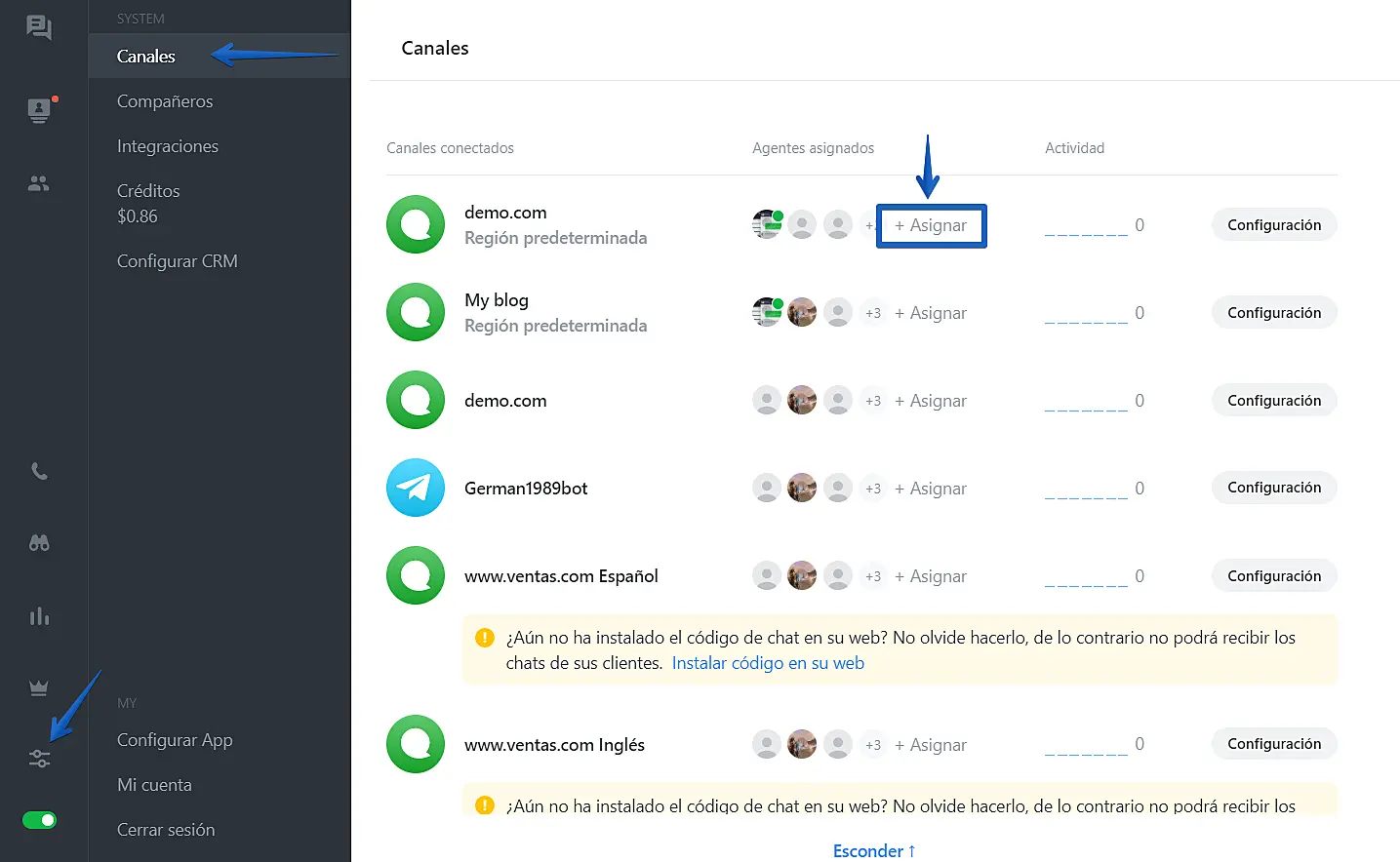This screenshot has height=862, width=1400.
Task: Open Configuración for demo.com without region subtitle
Action: click(1274, 400)
